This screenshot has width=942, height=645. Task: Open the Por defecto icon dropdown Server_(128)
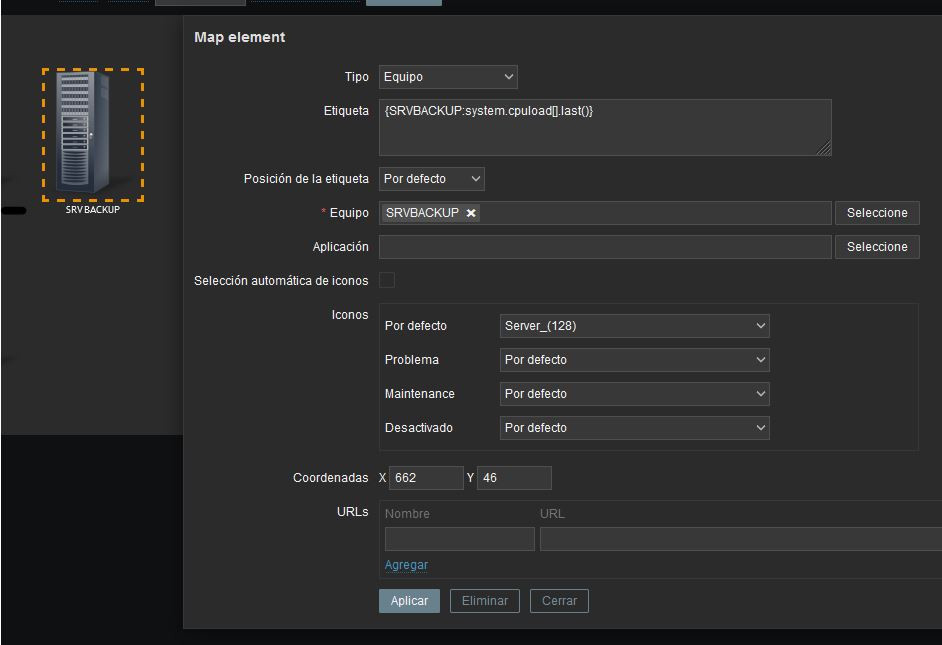[634, 326]
